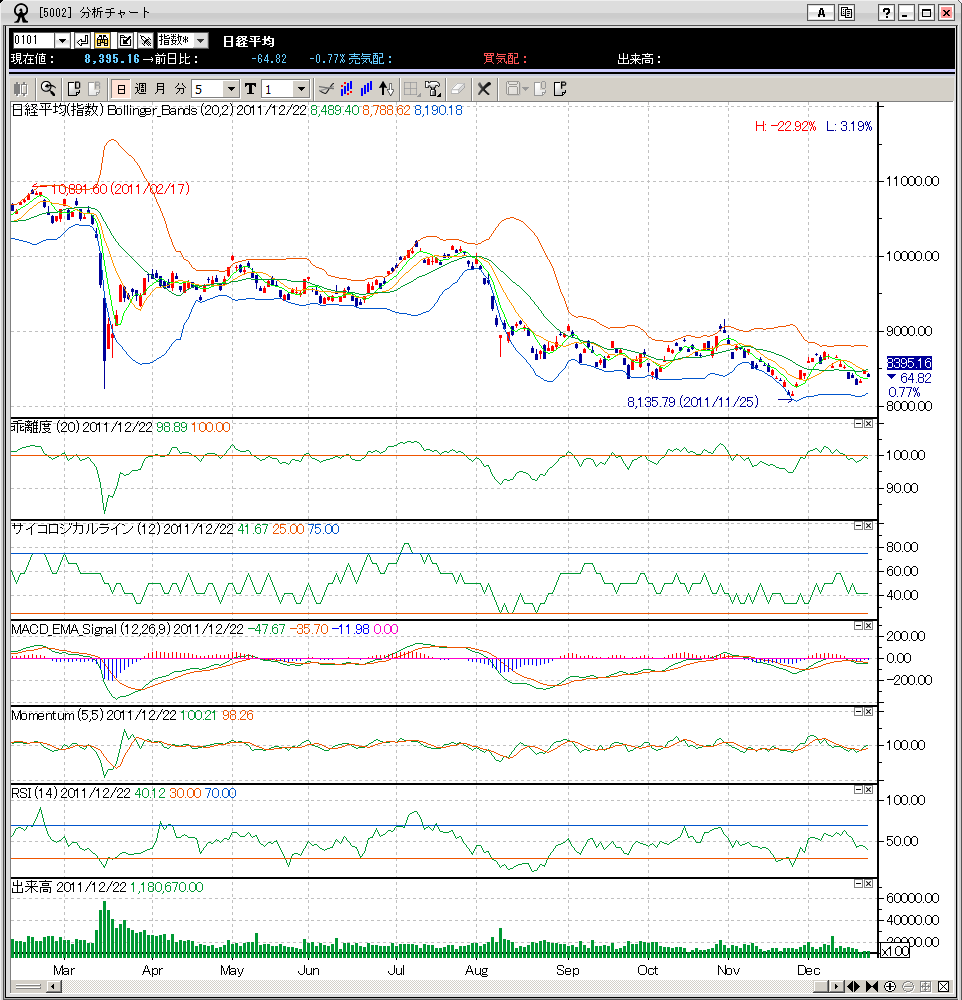Image resolution: width=962 pixels, height=1000 pixels.
Task: Switch to daily chart with 日 button
Action: click(120, 88)
